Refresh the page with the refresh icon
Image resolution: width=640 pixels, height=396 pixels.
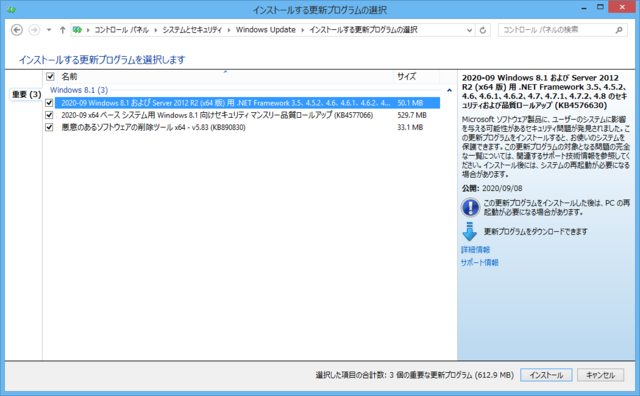(483, 30)
